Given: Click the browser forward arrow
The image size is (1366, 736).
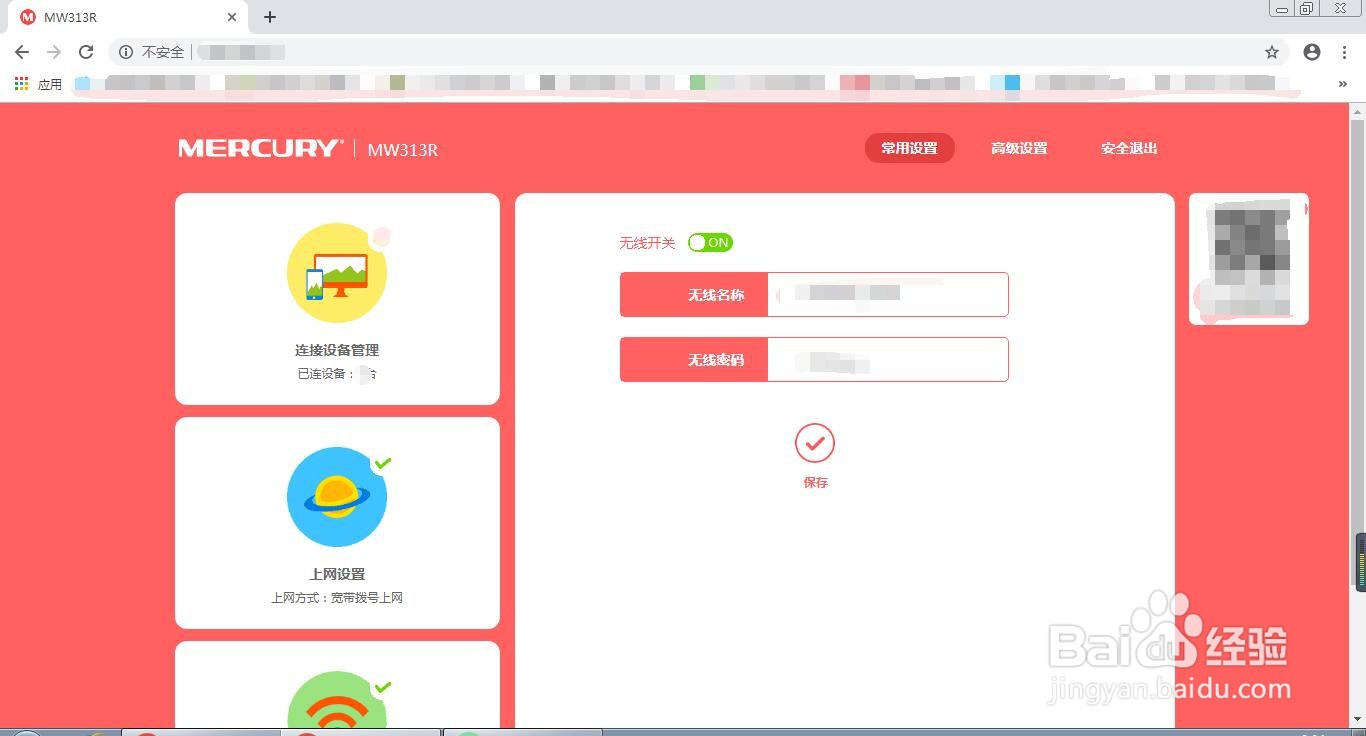Looking at the screenshot, I should coord(54,52).
